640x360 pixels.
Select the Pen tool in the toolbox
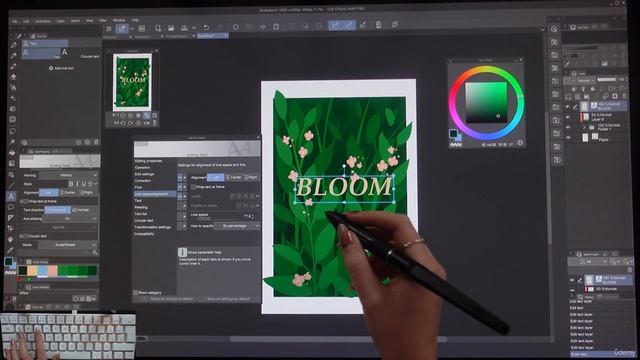[13, 45]
